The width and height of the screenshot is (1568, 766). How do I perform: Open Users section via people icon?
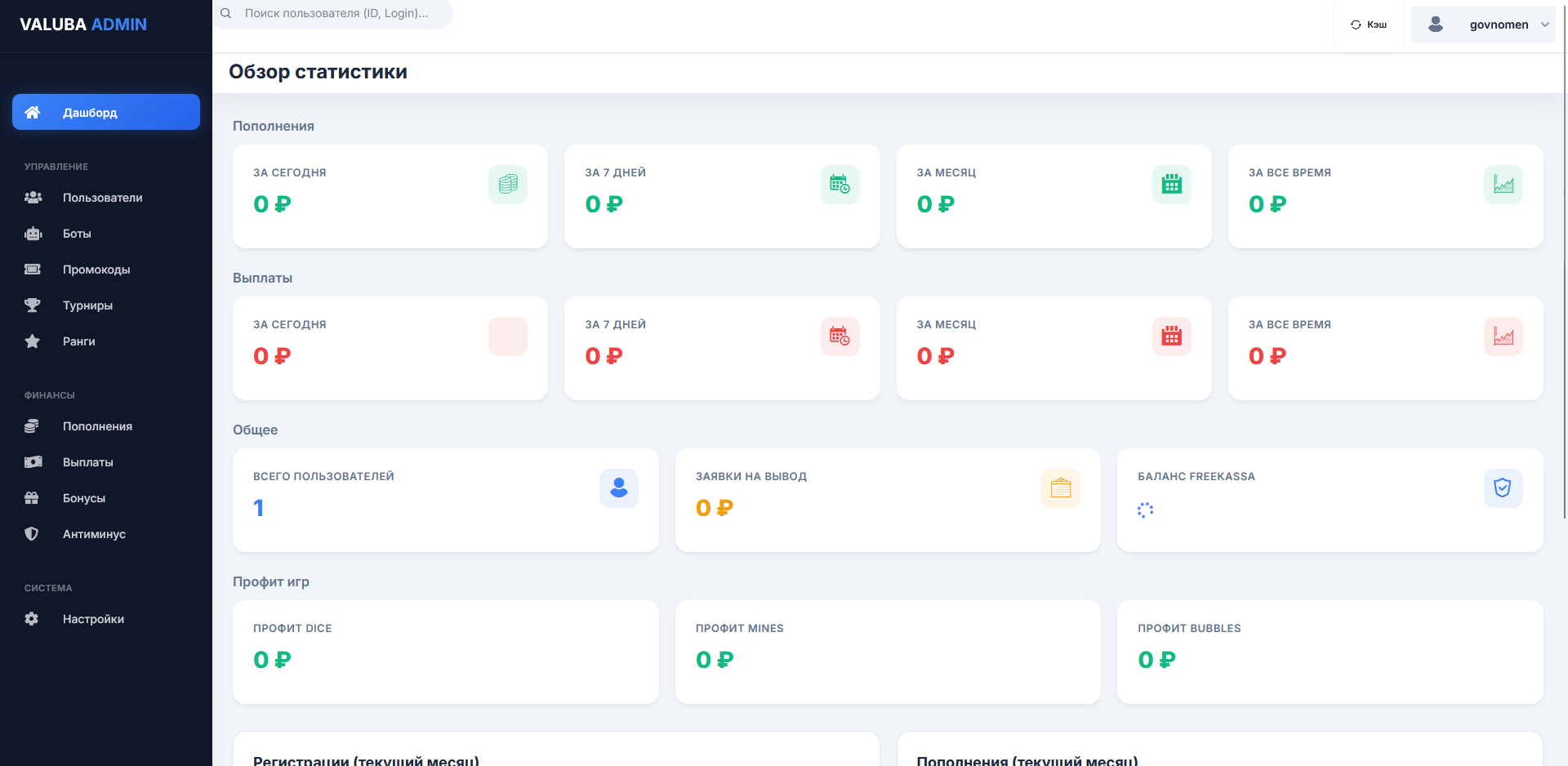coord(33,198)
